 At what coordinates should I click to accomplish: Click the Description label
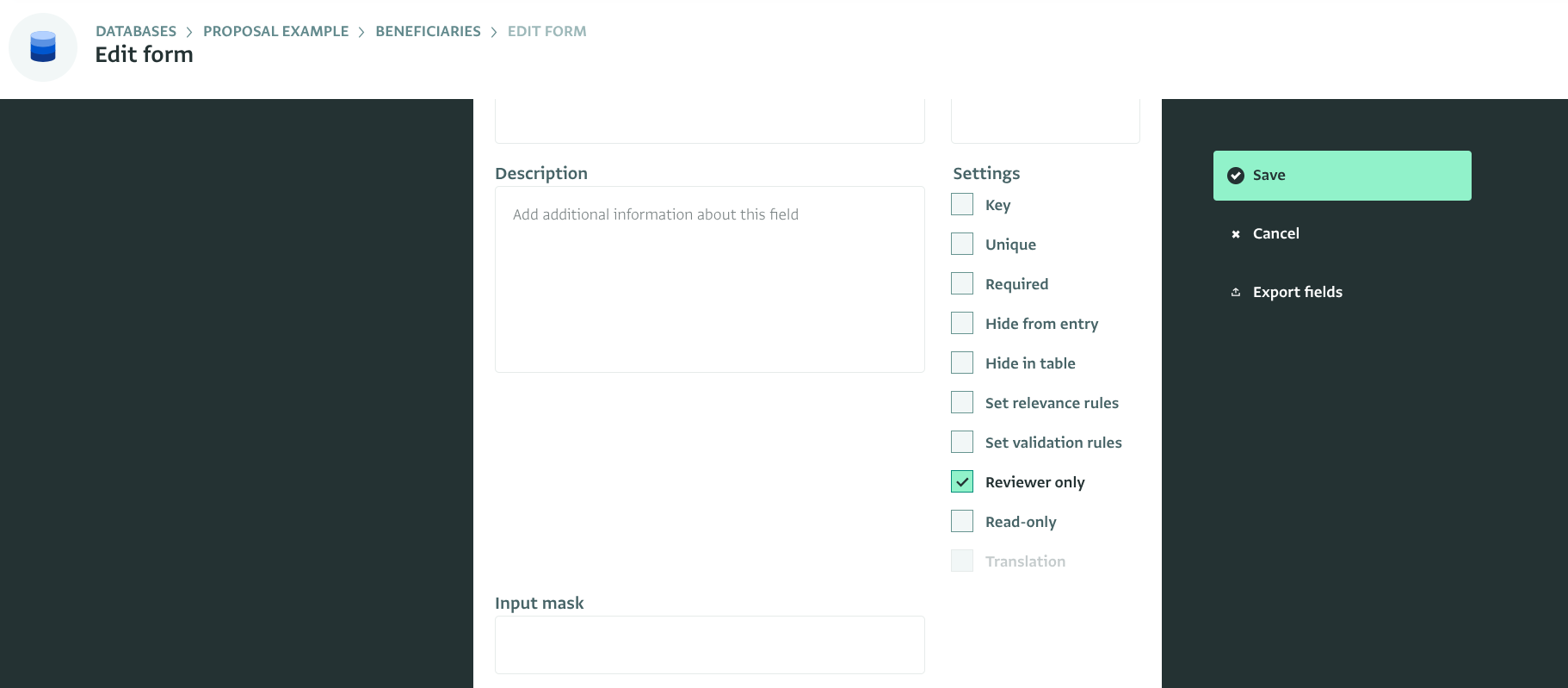click(x=541, y=173)
